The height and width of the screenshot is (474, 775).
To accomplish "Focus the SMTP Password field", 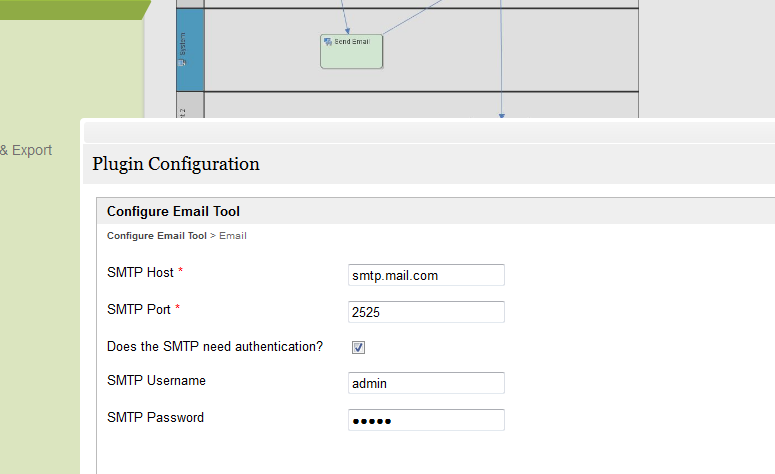I will point(425,420).
